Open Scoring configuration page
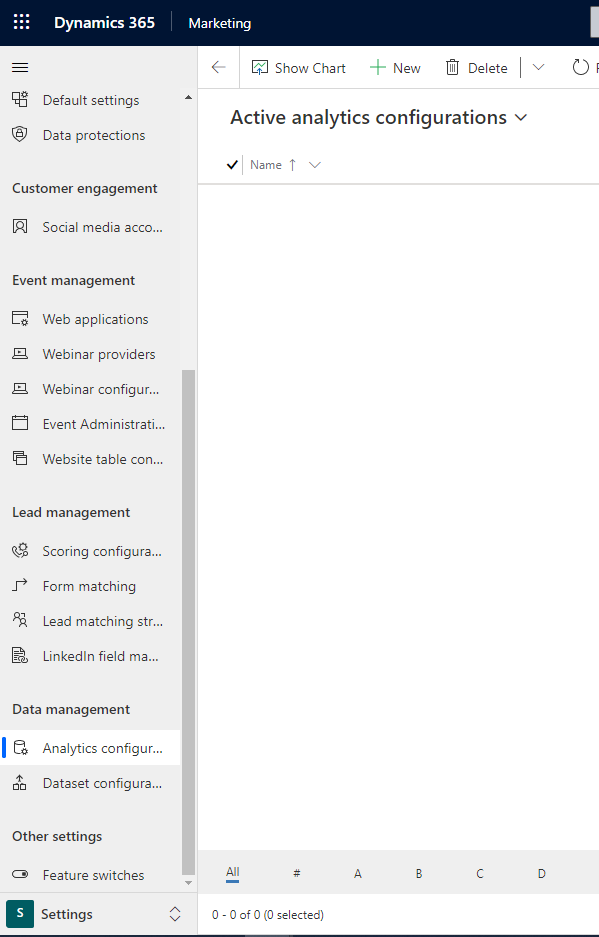Screen dimensions: 599x937 click(102, 551)
